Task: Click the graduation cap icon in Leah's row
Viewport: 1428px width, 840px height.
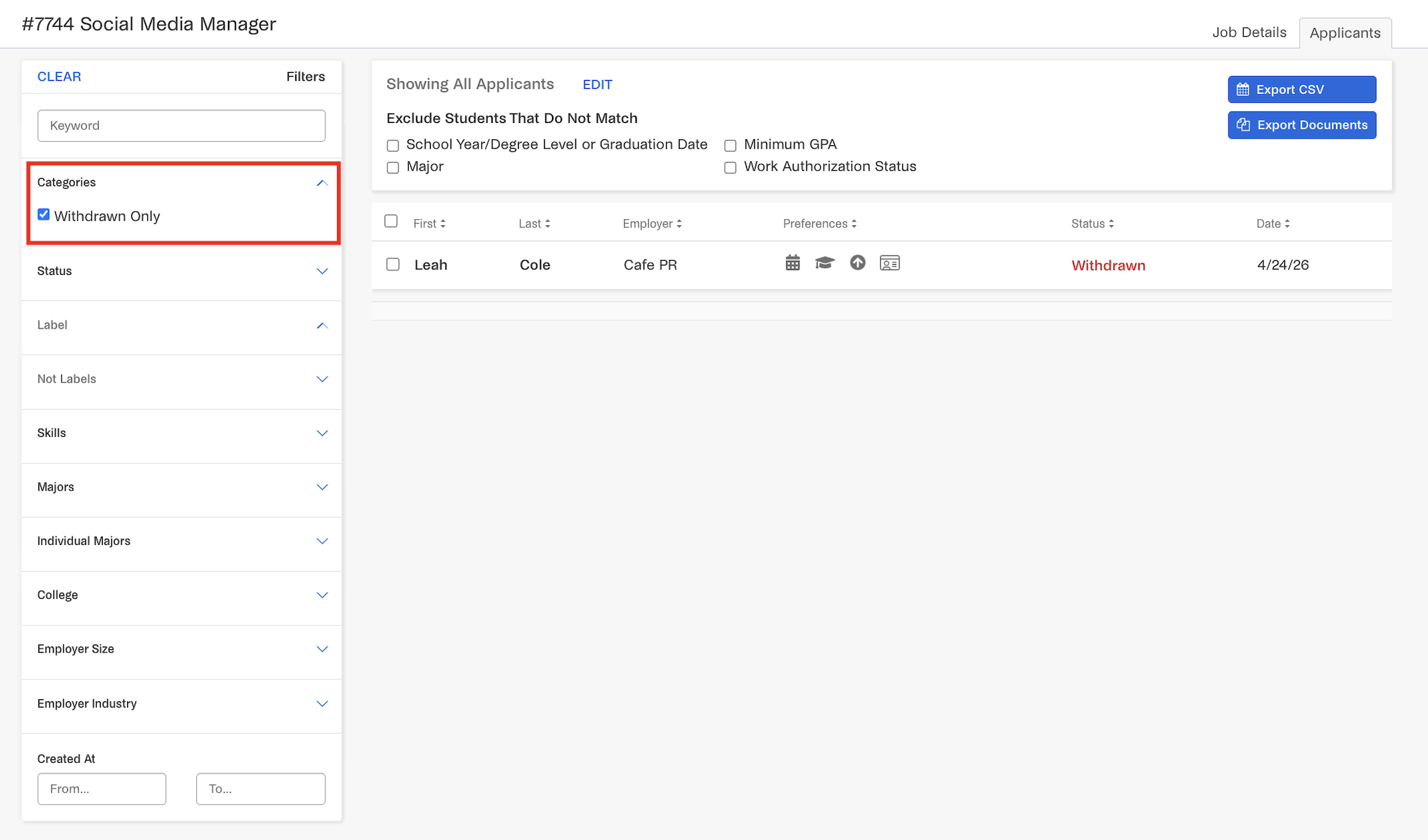Action: 825,263
